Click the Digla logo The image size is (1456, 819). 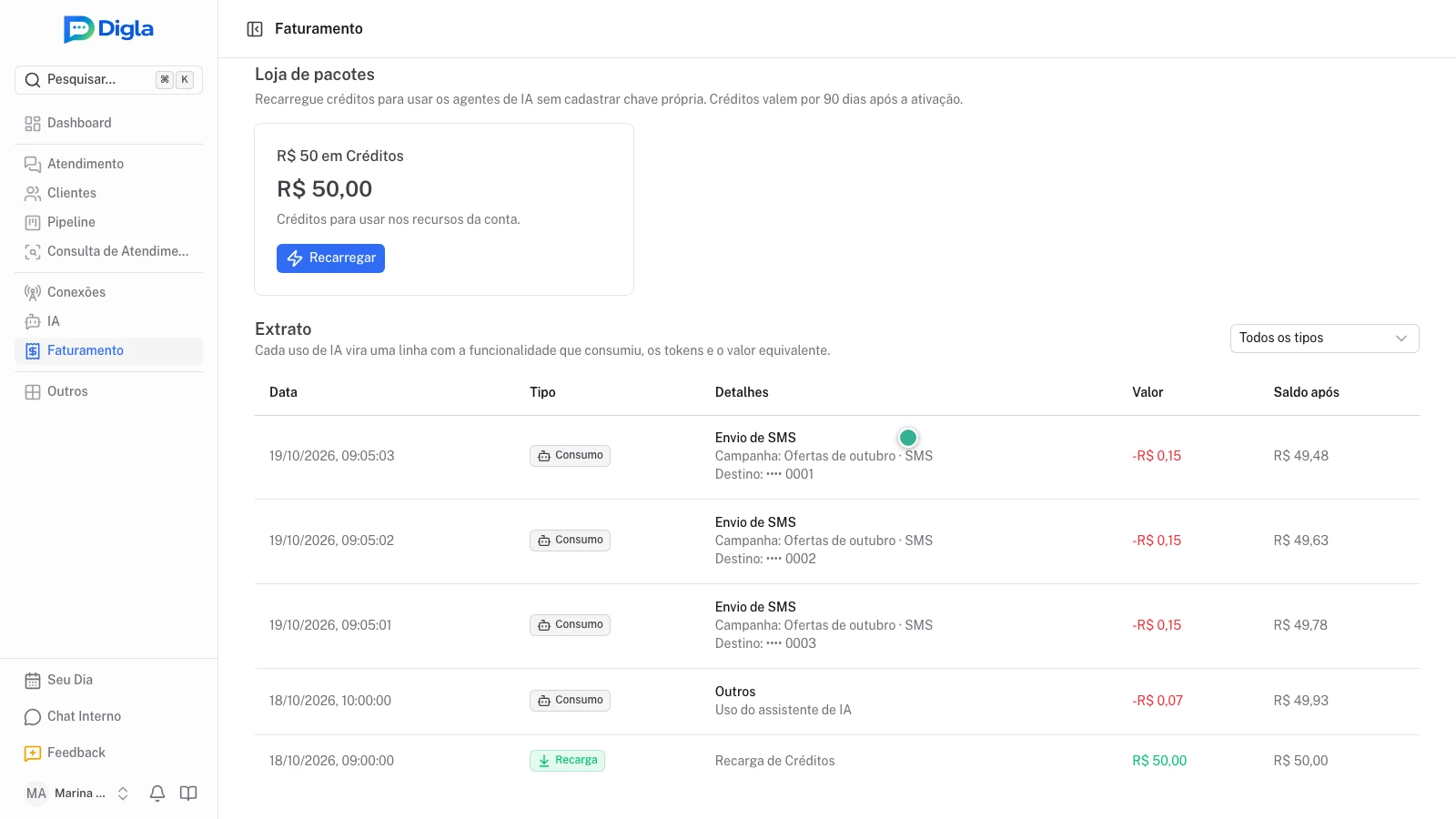(x=108, y=29)
